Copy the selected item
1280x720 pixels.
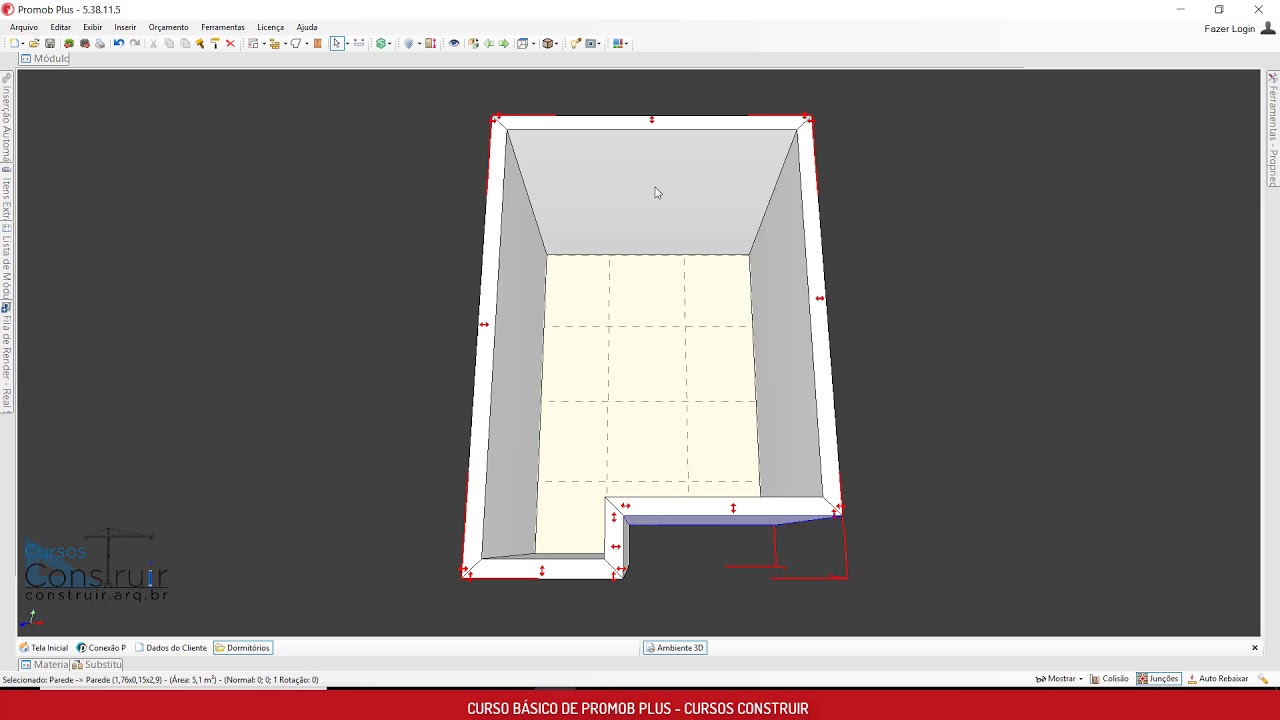169,43
